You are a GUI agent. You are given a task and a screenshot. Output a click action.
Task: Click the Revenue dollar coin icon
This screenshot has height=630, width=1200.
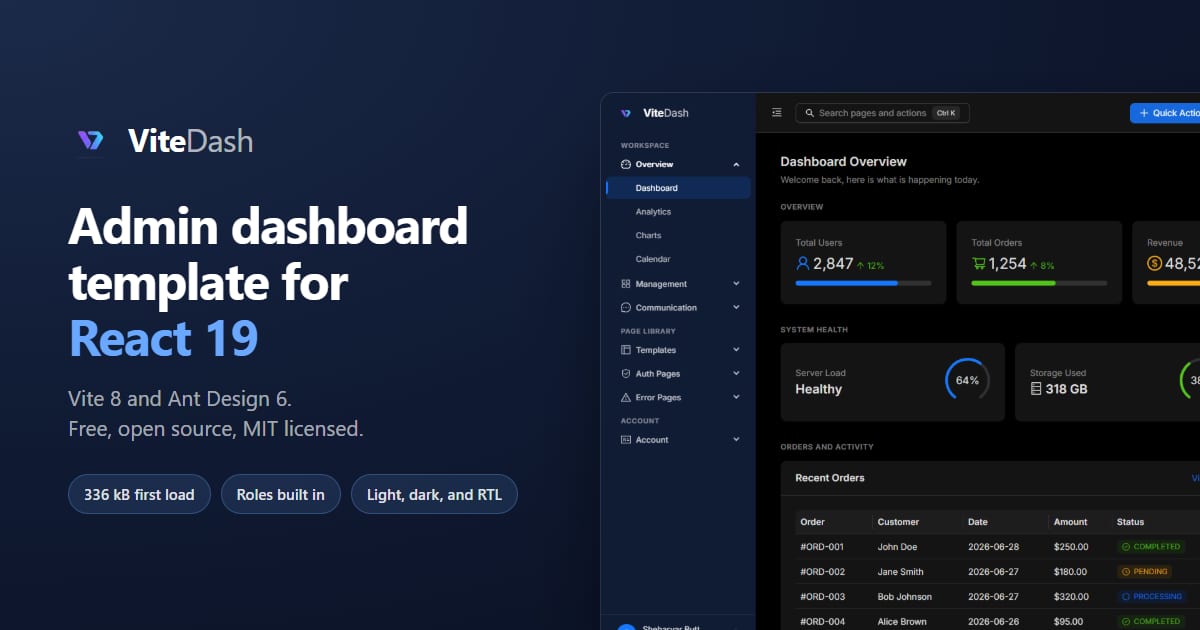1155,264
